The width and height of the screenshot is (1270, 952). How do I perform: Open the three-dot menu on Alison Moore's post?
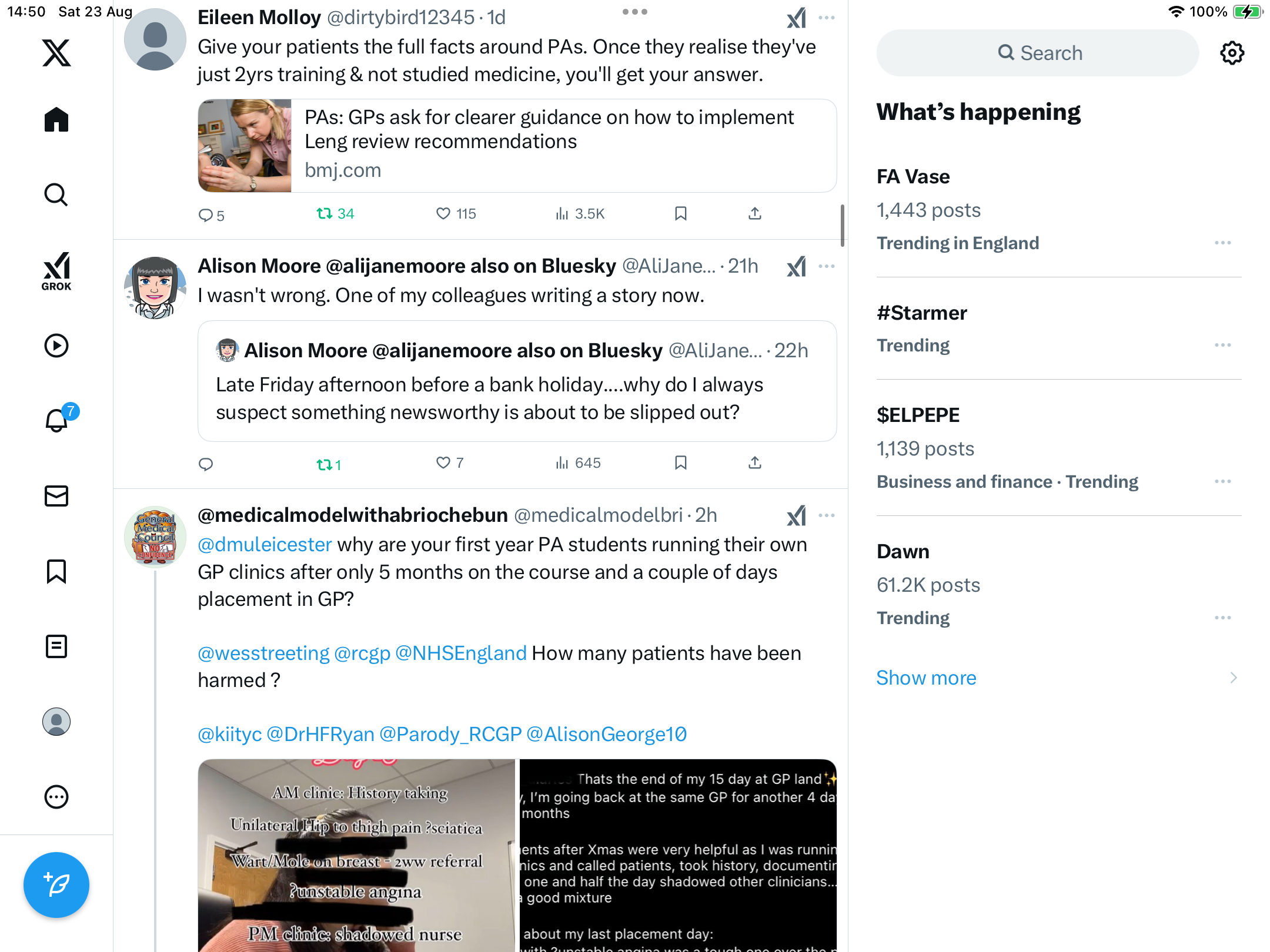pos(827,266)
